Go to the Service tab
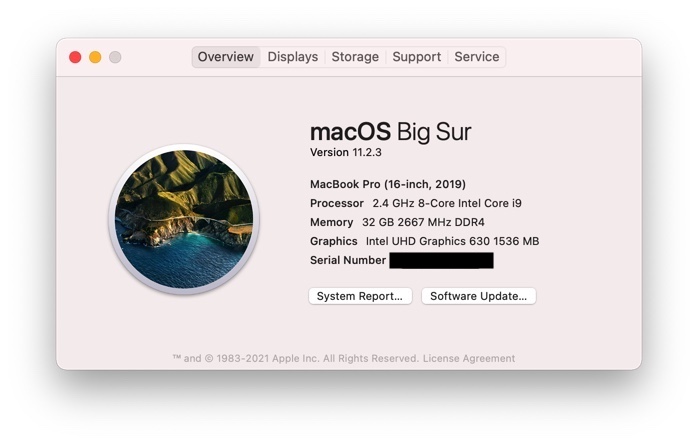The image size is (698, 444). click(x=476, y=57)
